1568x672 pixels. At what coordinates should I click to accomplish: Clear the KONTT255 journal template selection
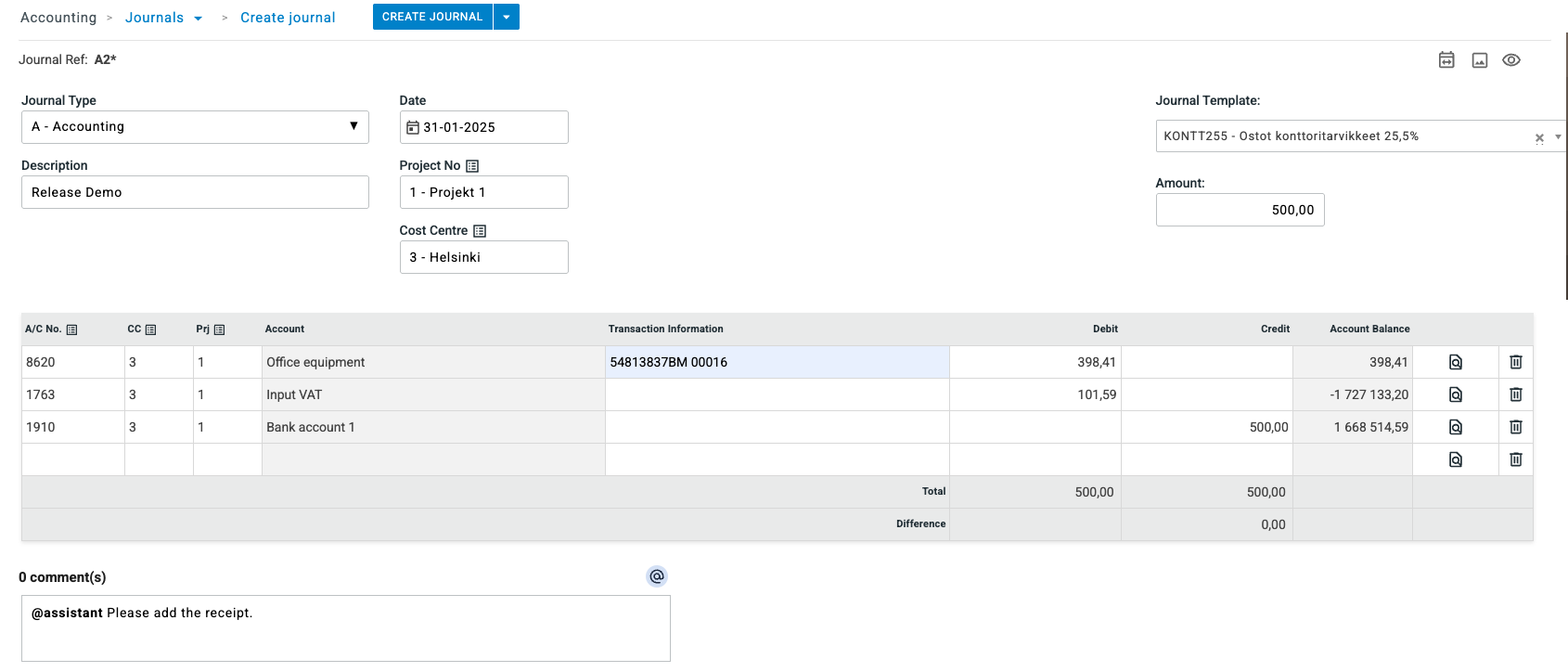[1539, 137]
